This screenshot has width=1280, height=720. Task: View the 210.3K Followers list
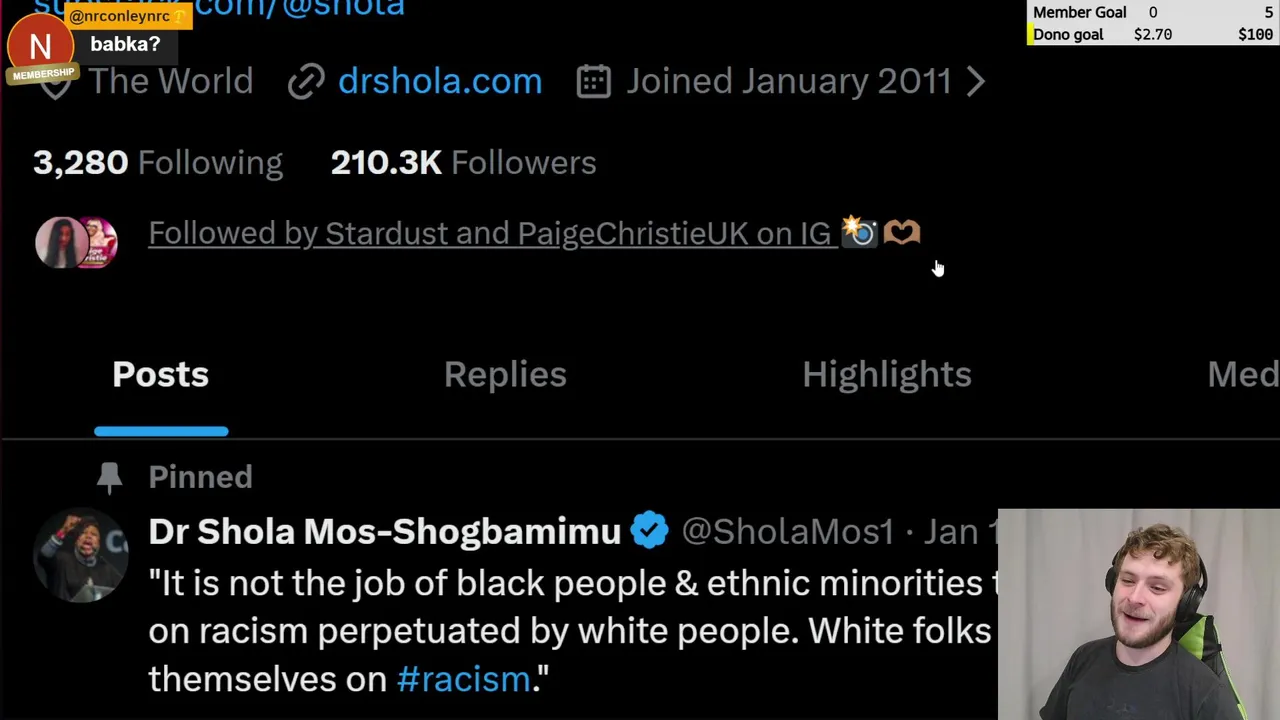click(x=463, y=163)
